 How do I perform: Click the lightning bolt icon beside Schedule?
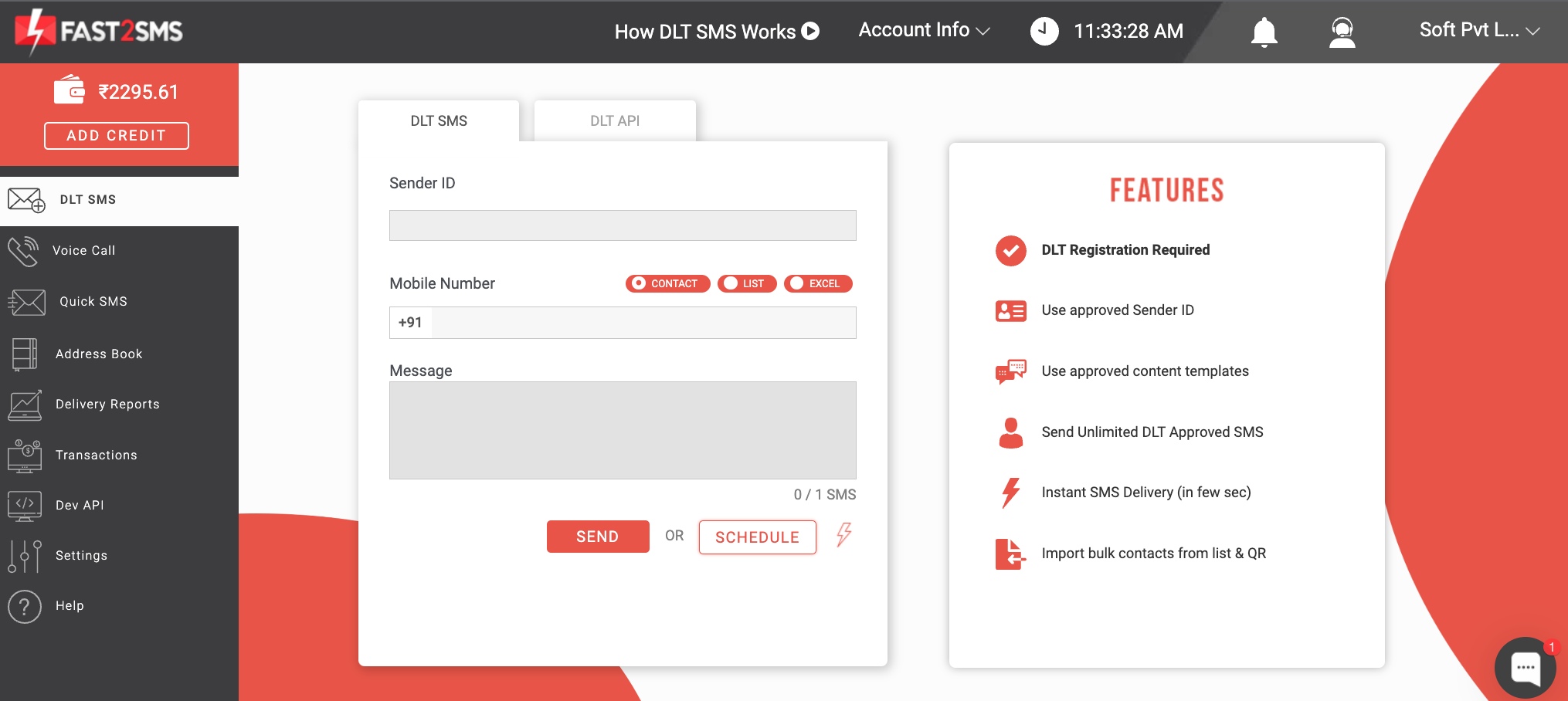tap(844, 534)
